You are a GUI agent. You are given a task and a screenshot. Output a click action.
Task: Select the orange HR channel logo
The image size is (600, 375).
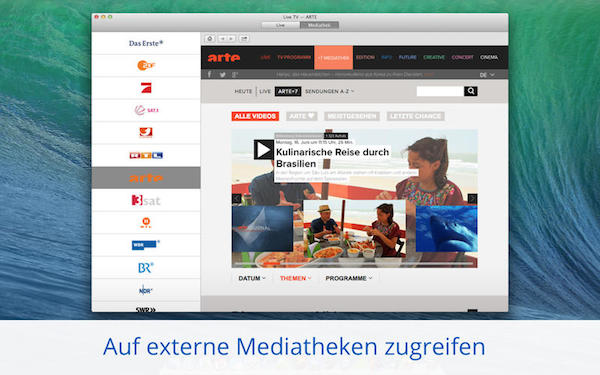146,222
